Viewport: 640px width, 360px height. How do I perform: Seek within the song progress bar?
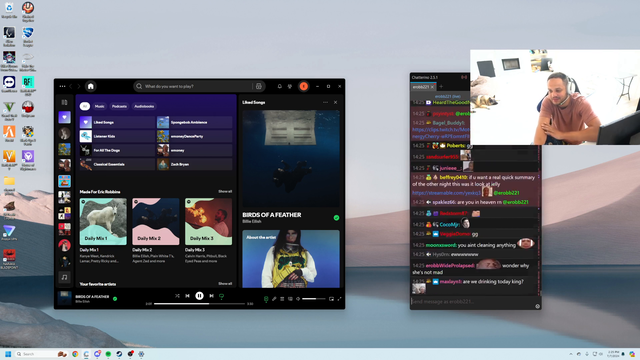point(199,304)
